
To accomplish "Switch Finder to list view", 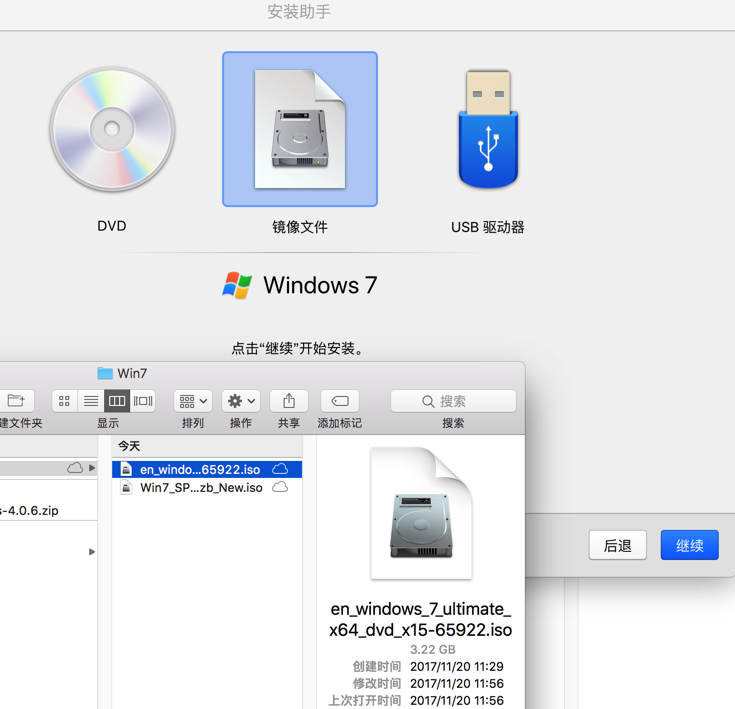I will click(x=91, y=401).
